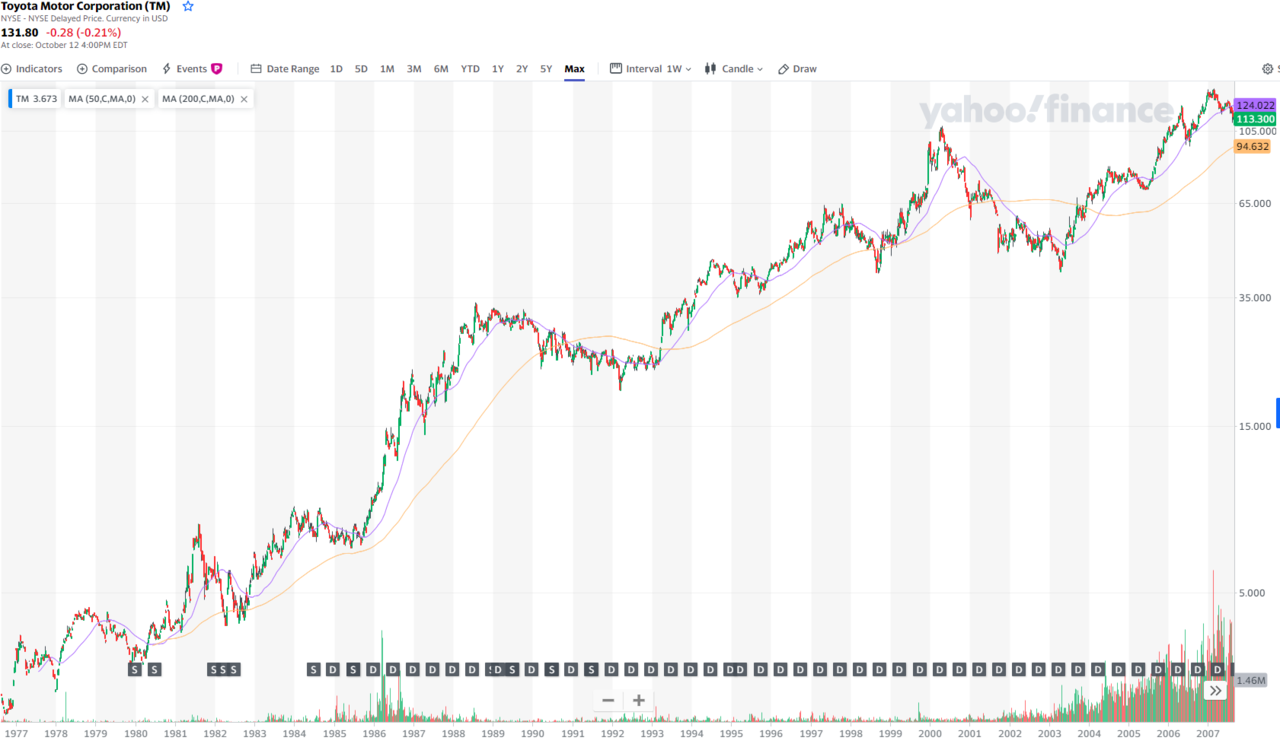Viewport: 1280px width, 747px height.
Task: Remove the MA (200,C,MA,0) indicator
Action: point(244,99)
